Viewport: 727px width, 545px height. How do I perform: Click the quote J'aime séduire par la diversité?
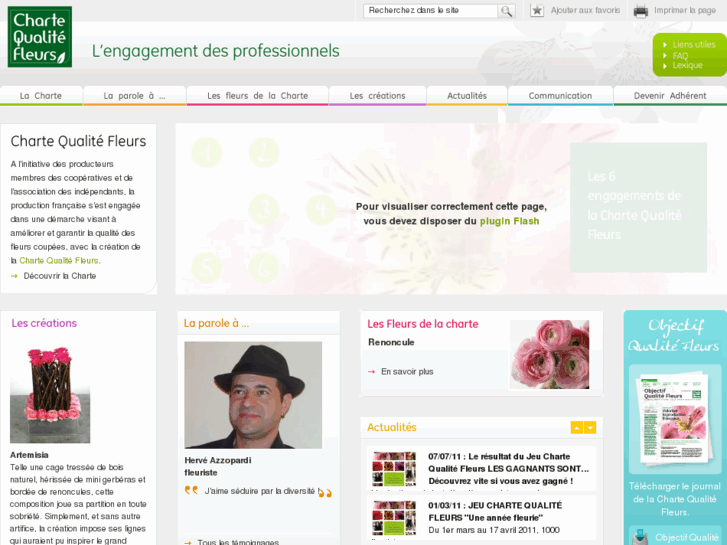260,491
